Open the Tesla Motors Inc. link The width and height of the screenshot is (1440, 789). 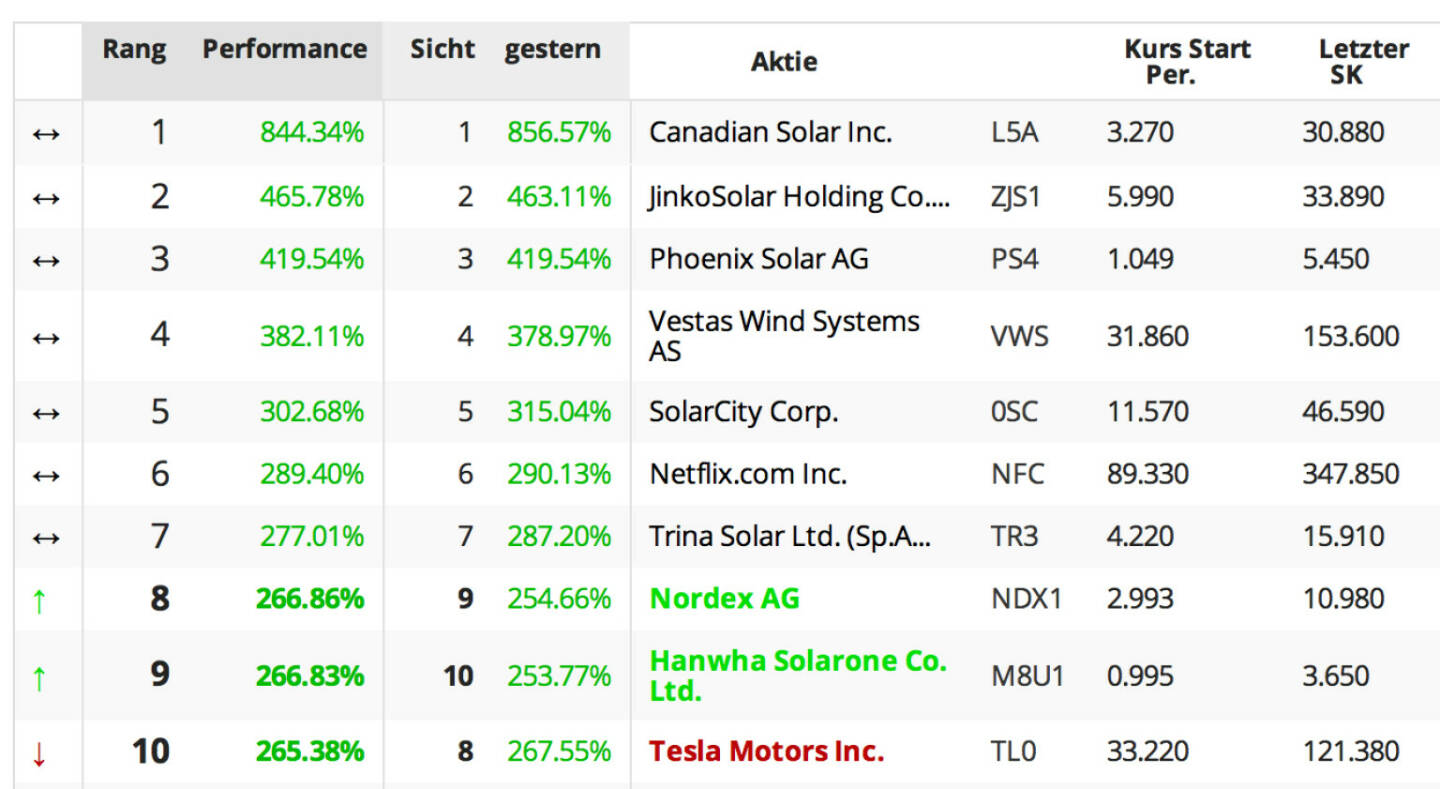(767, 751)
